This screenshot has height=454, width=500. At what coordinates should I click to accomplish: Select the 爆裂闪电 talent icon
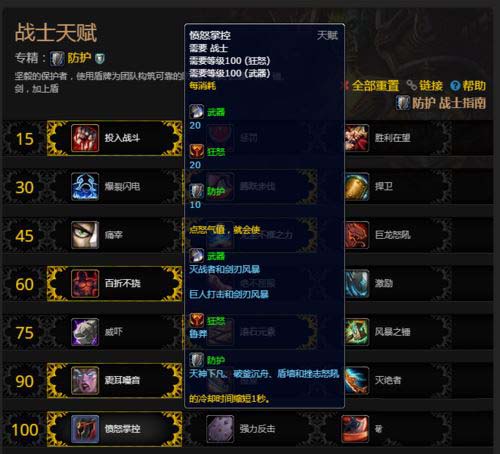click(85, 186)
